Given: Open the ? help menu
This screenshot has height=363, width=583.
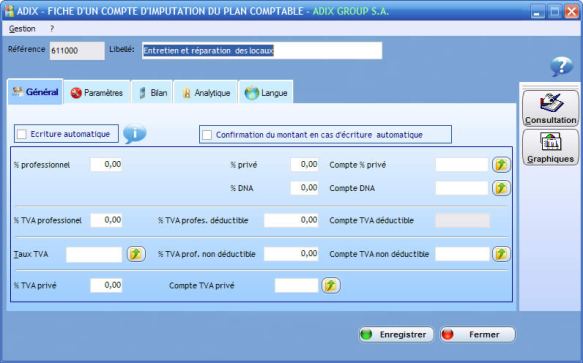Looking at the screenshot, I should [x=52, y=29].
